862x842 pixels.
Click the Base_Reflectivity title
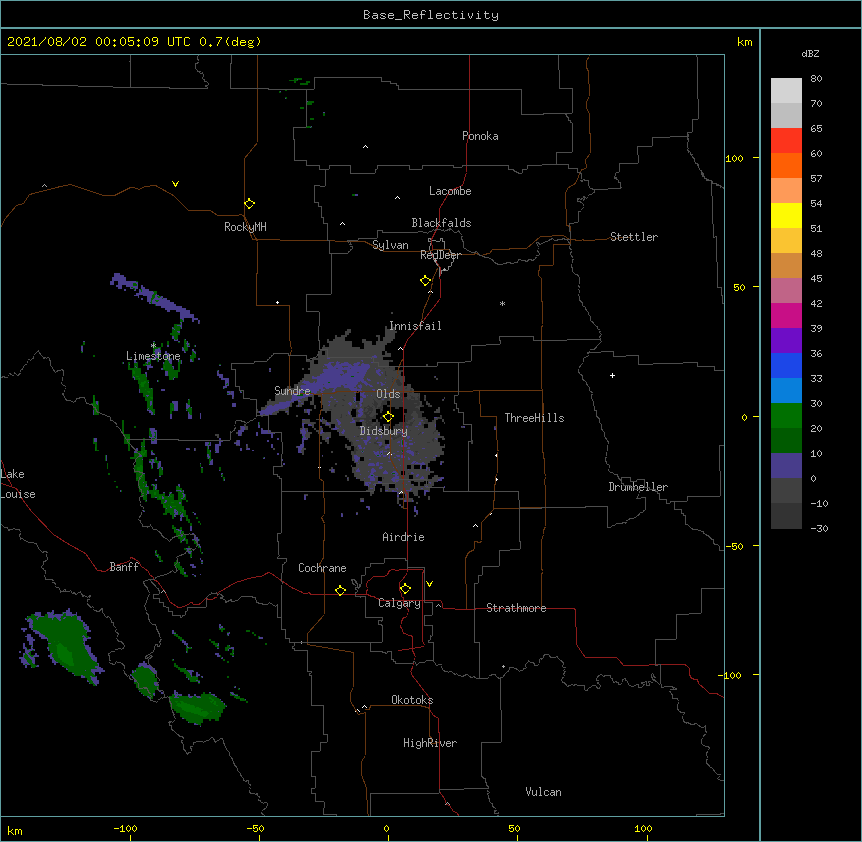coord(431,15)
